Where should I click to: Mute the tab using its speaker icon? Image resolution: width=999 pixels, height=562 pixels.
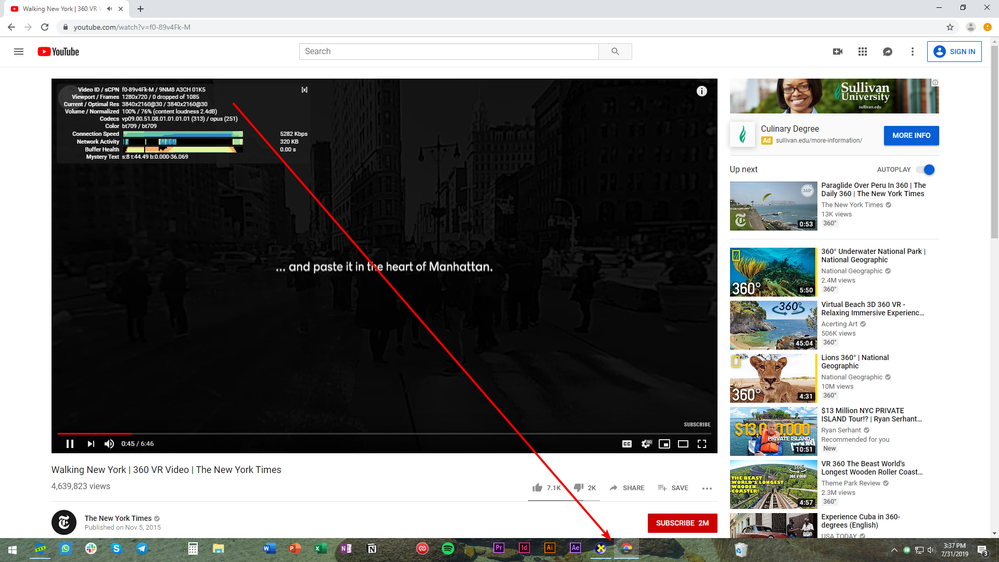tap(110, 9)
